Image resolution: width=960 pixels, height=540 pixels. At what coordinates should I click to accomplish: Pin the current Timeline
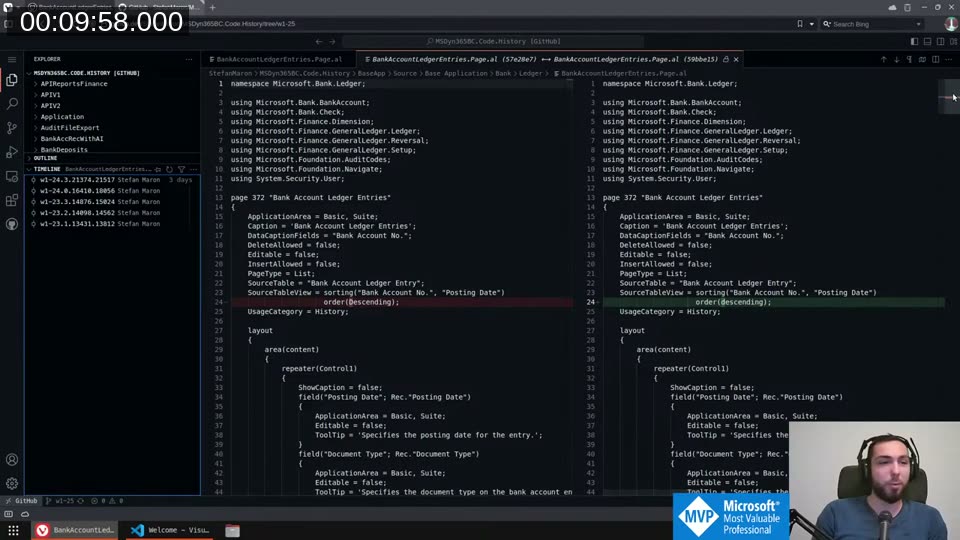coord(158,169)
